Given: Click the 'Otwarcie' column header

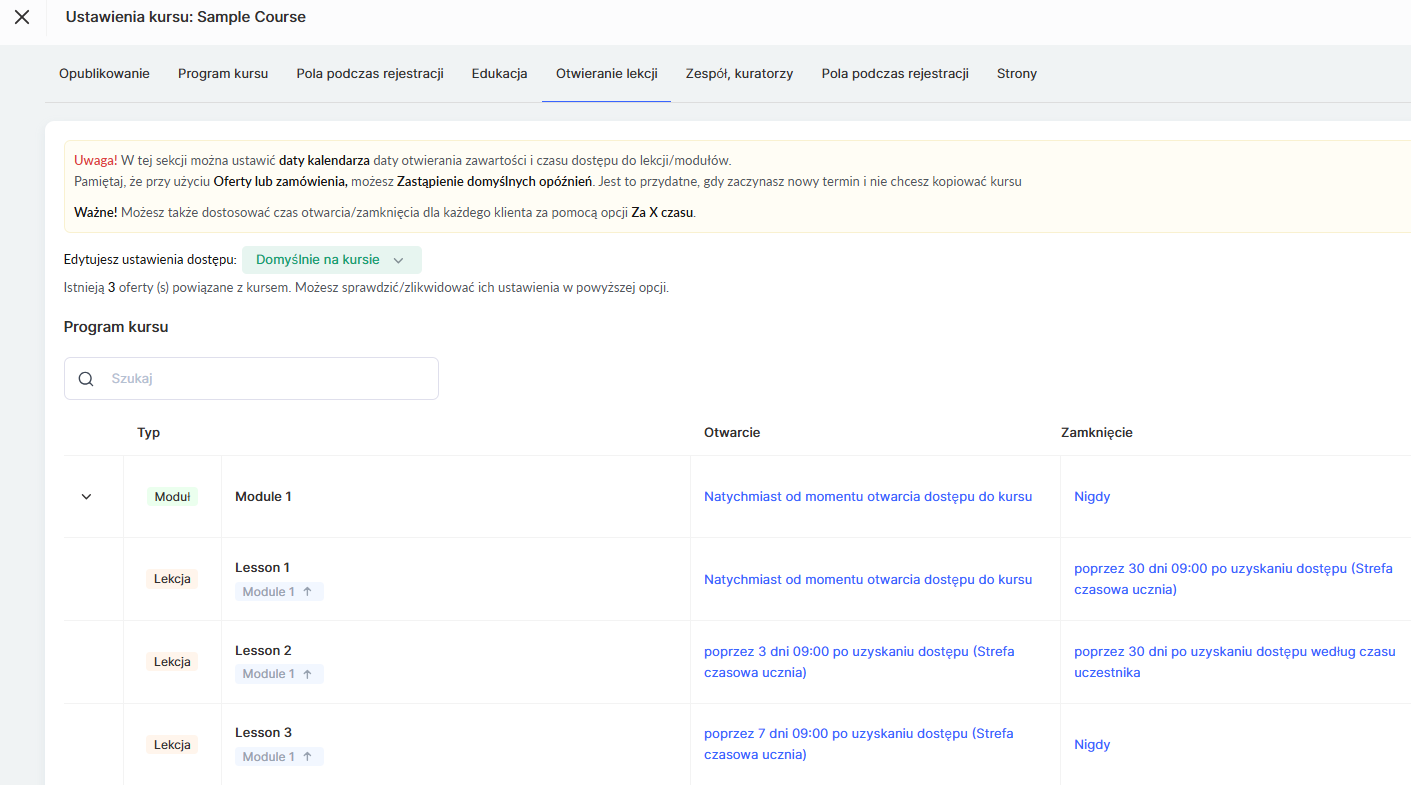Looking at the screenshot, I should pyautogui.click(x=732, y=433).
